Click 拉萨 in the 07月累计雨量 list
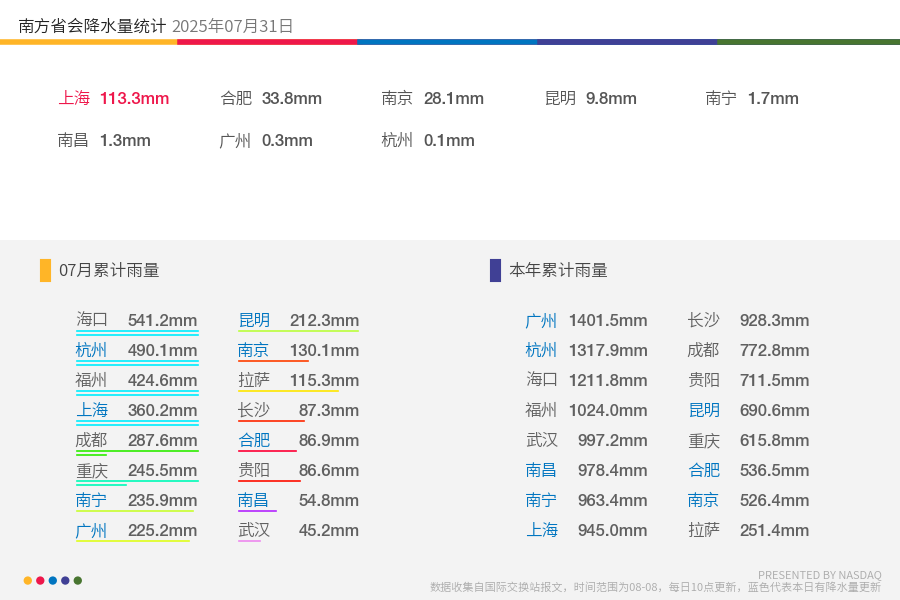 254,380
